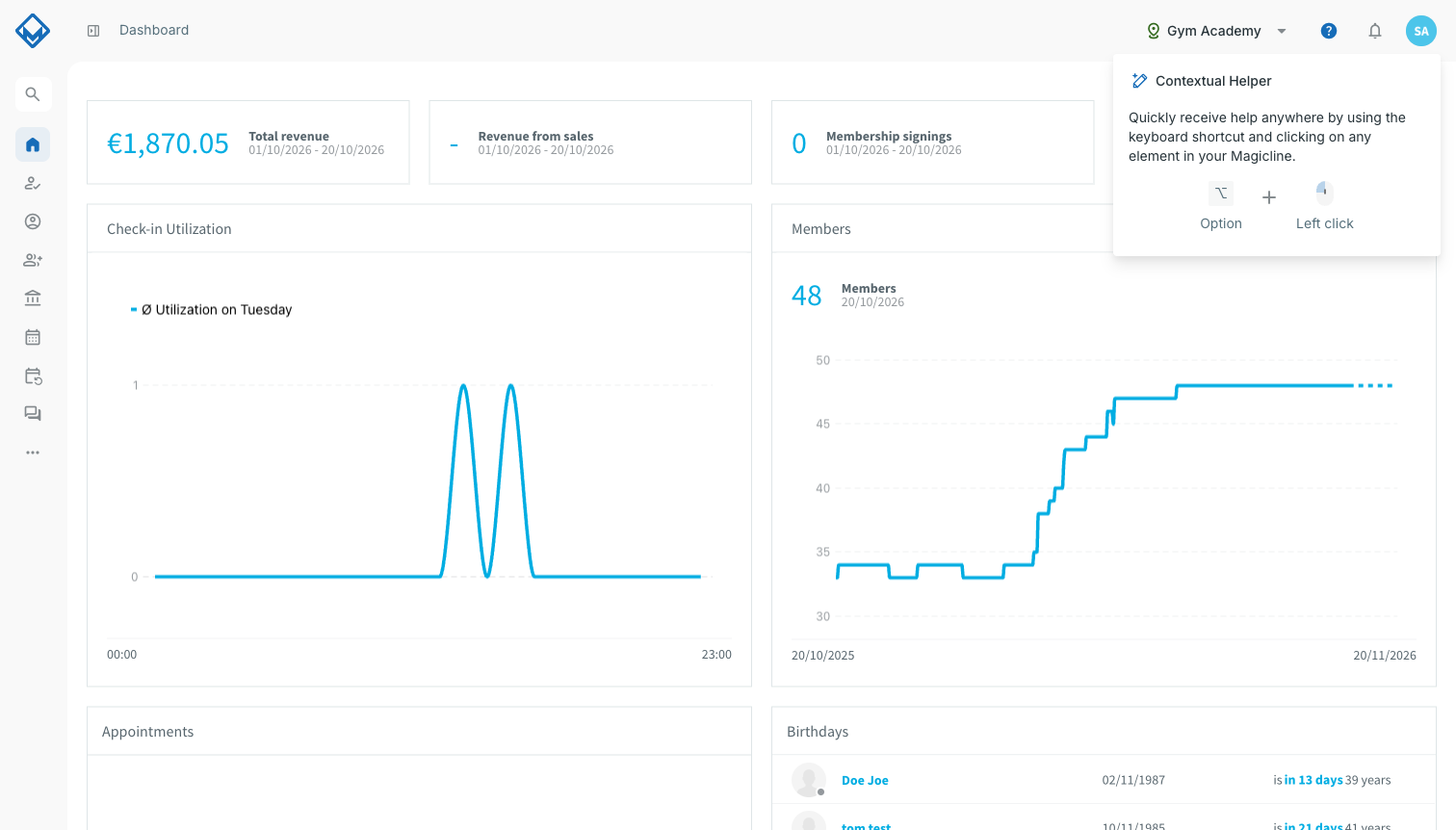This screenshot has width=1456, height=830.
Task: Open the calendar grid icon
Action: tap(33, 337)
